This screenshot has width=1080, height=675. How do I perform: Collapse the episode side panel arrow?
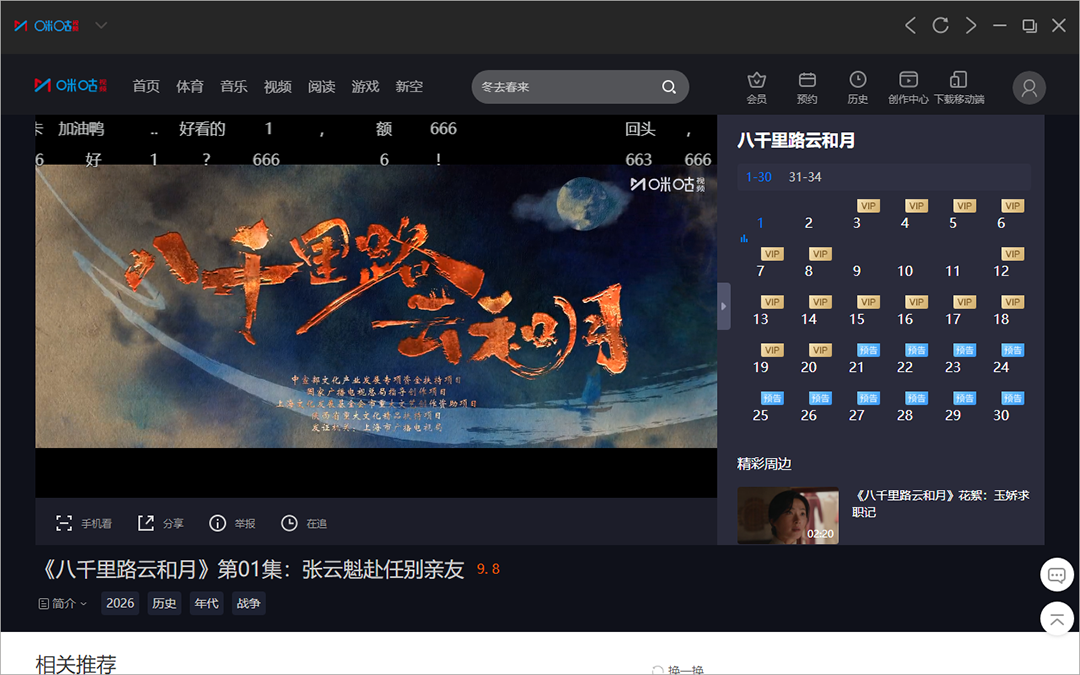click(723, 306)
